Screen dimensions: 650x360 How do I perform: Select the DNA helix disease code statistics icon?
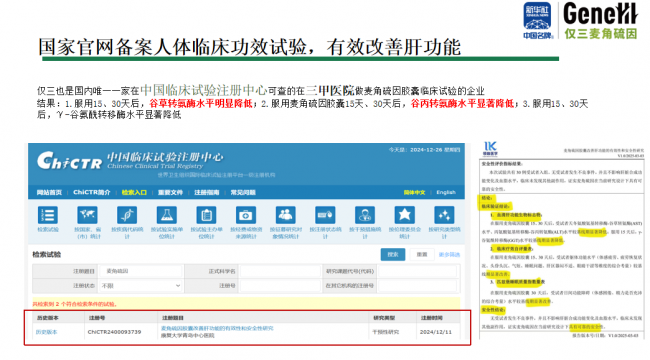pos(127,215)
